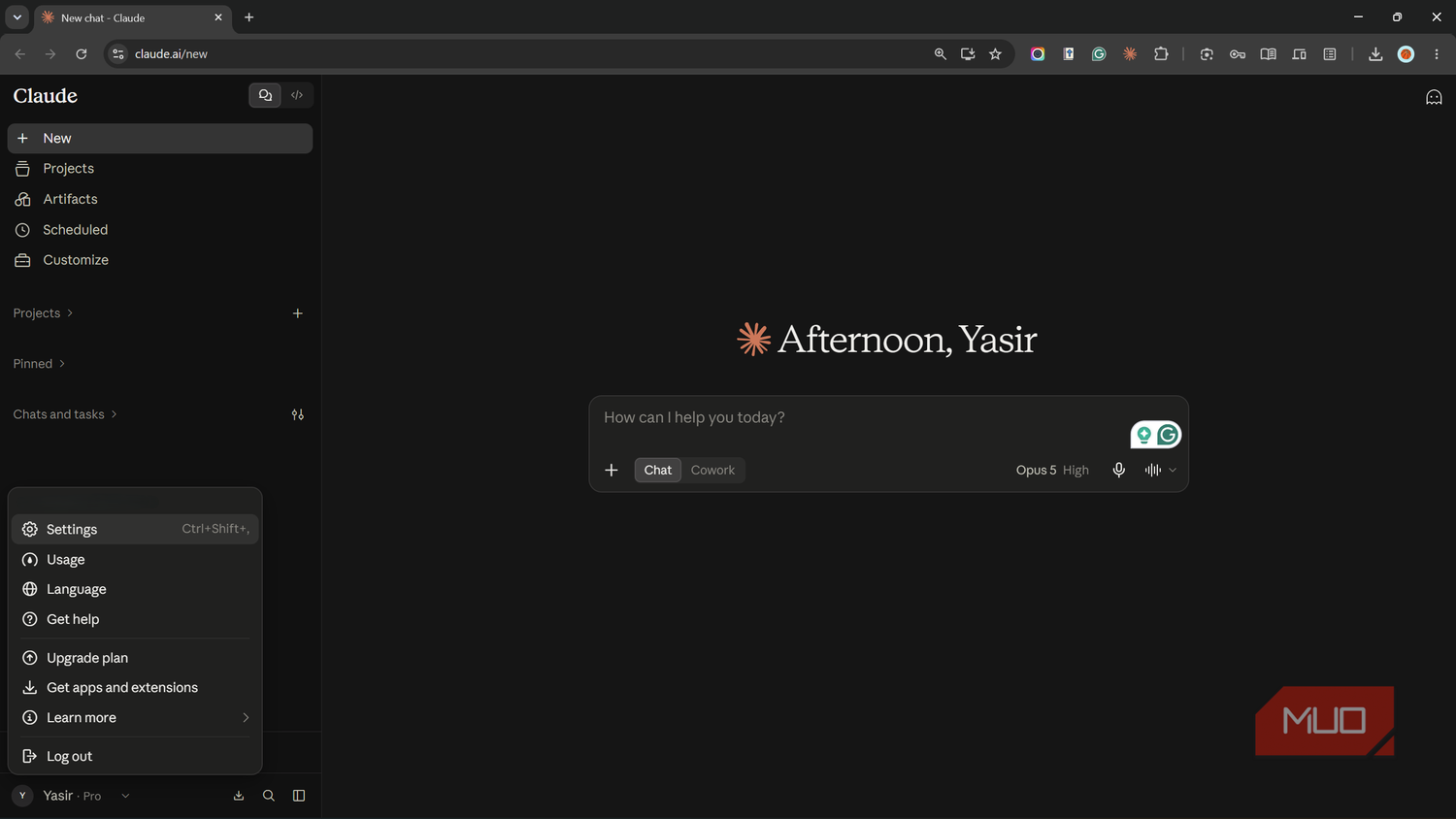Start a new chat with the New button
Image resolution: width=1456 pixels, height=819 pixels.
160,138
